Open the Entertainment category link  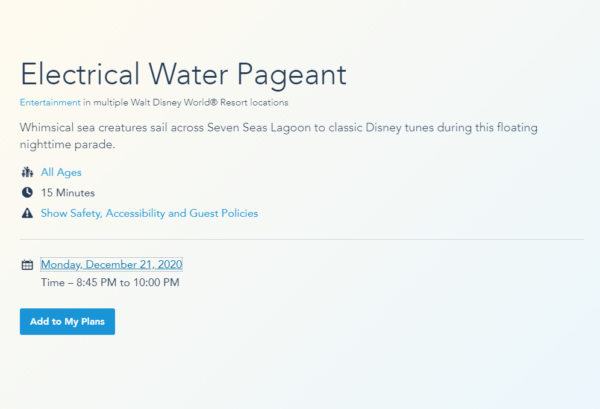[50, 102]
